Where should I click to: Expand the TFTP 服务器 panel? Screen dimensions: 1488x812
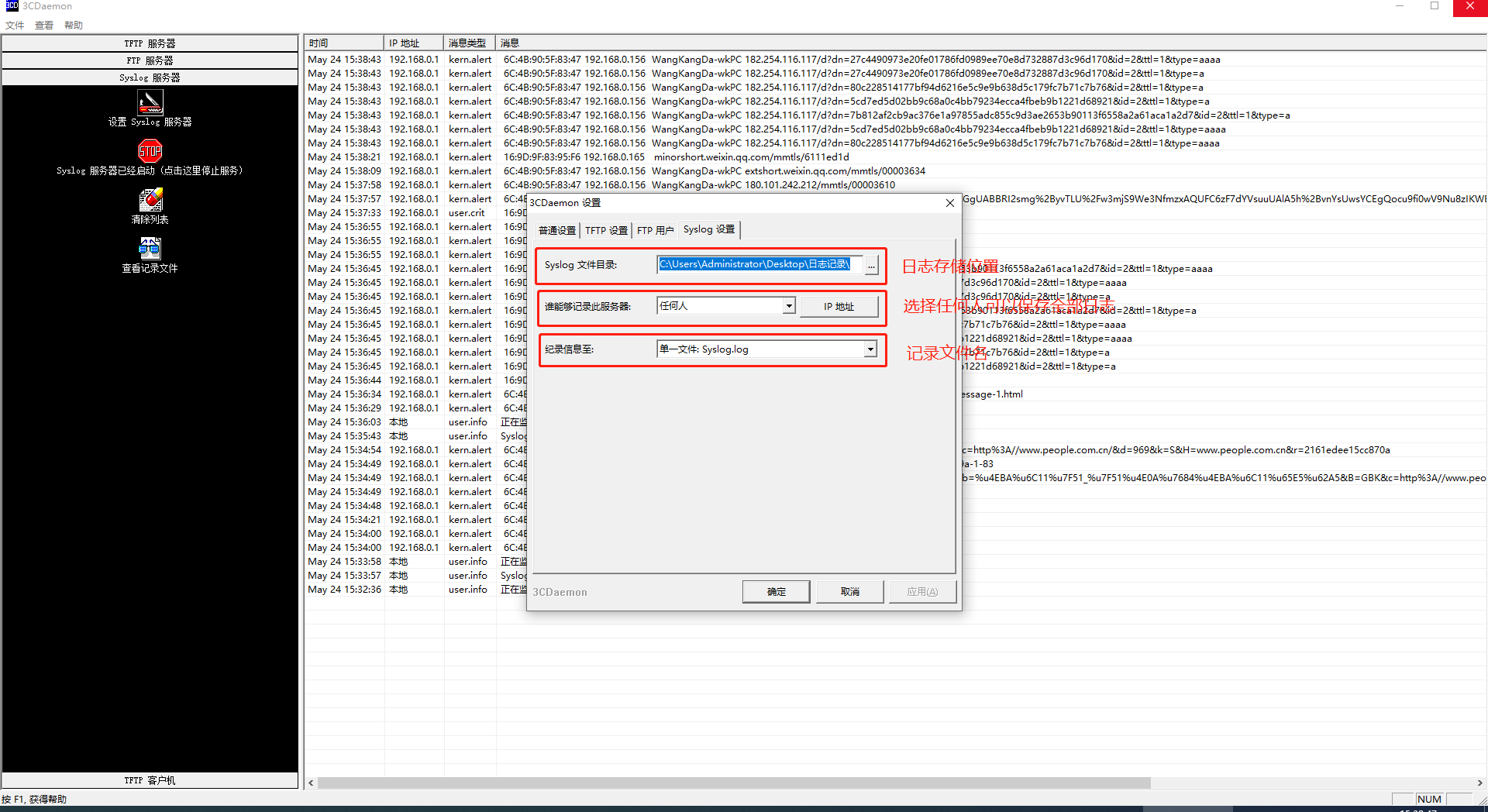click(x=150, y=43)
